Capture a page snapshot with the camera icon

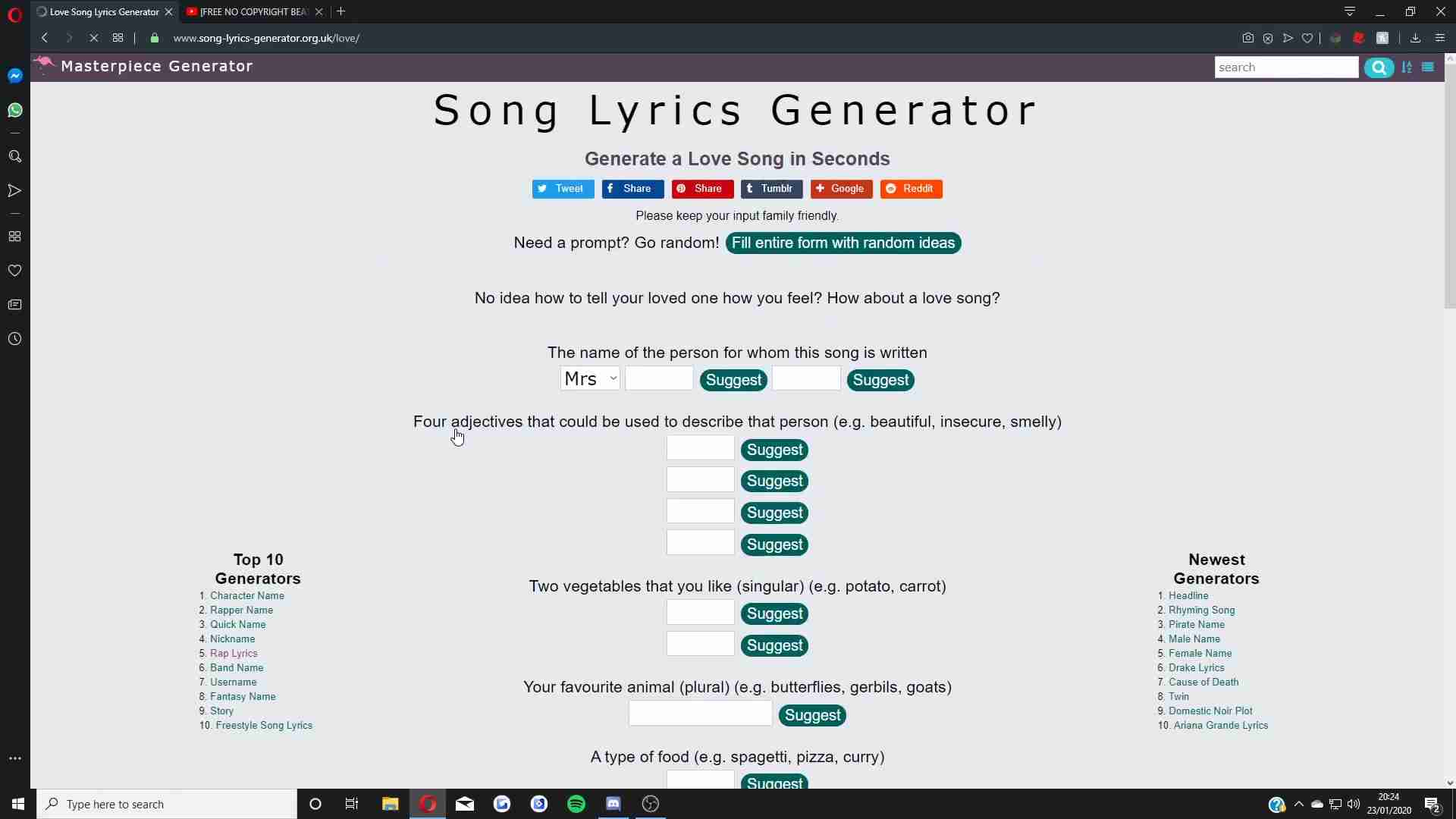click(x=1247, y=38)
